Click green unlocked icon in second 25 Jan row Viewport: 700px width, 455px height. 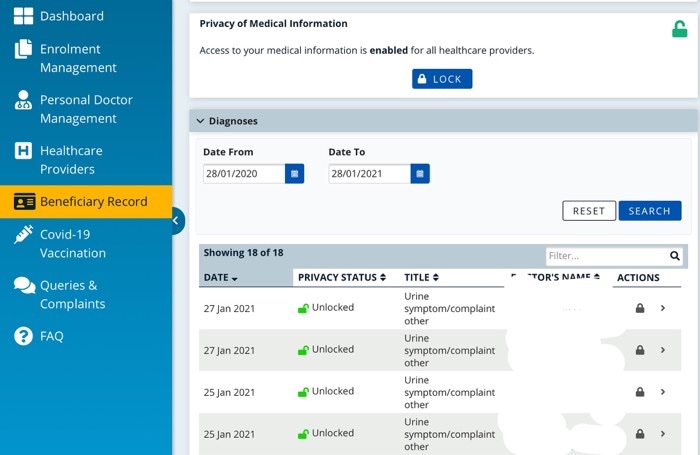tap(303, 434)
